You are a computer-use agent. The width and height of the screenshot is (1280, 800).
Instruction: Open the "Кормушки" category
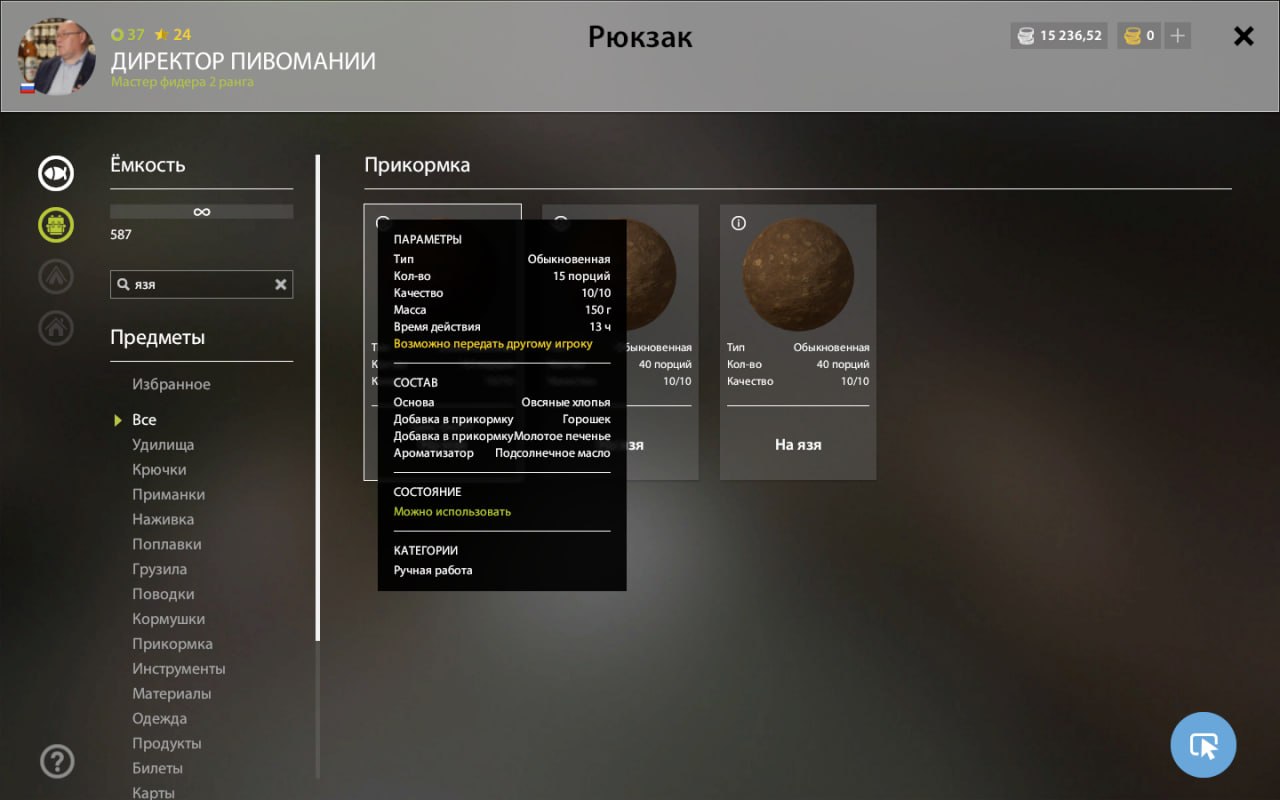coord(168,620)
